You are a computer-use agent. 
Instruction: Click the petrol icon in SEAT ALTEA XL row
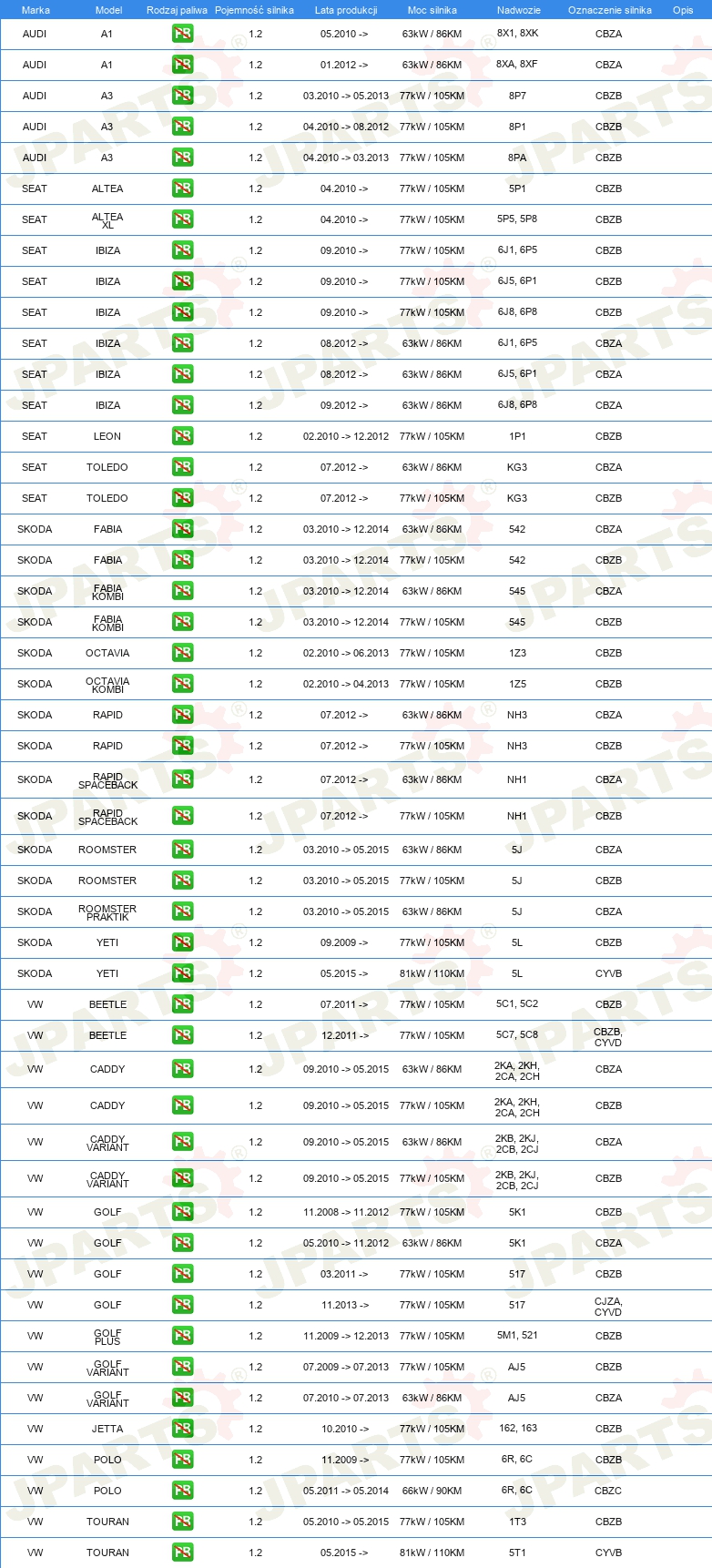(x=182, y=219)
